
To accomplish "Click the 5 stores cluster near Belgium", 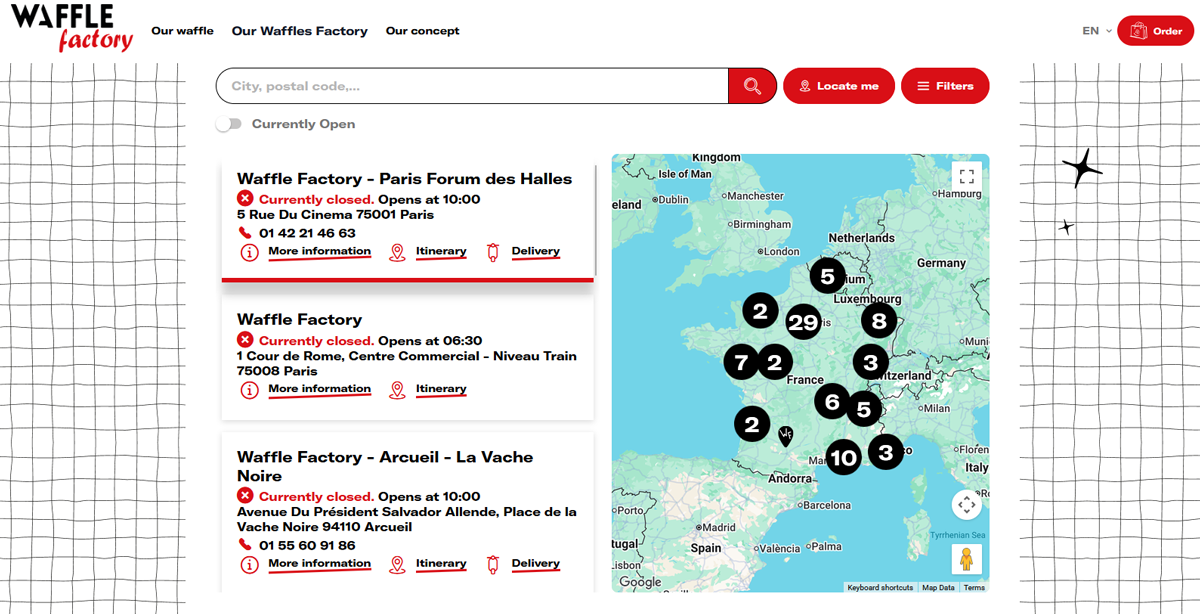I will pyautogui.click(x=827, y=275).
